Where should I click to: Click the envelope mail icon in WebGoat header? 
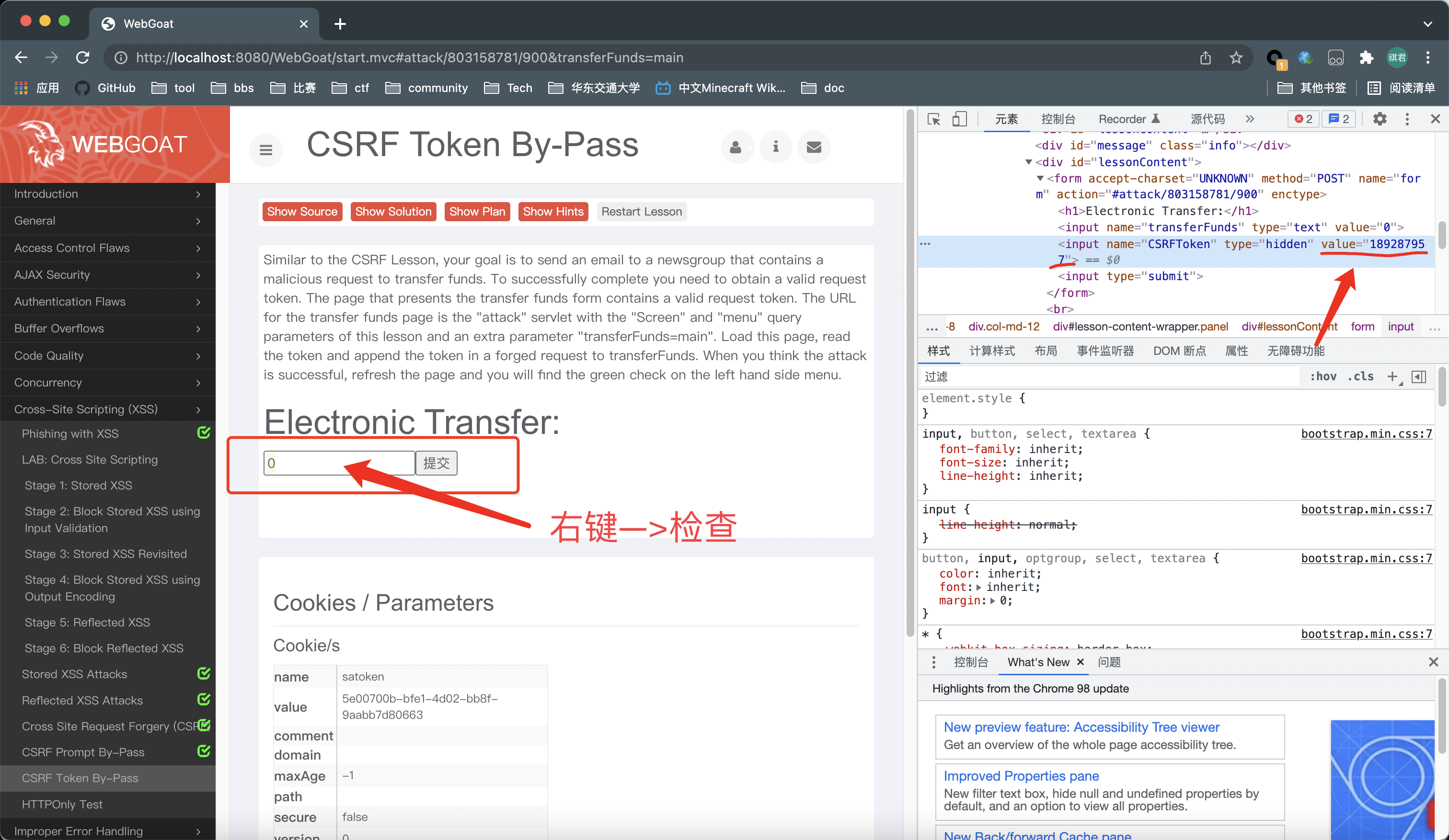pos(814,147)
